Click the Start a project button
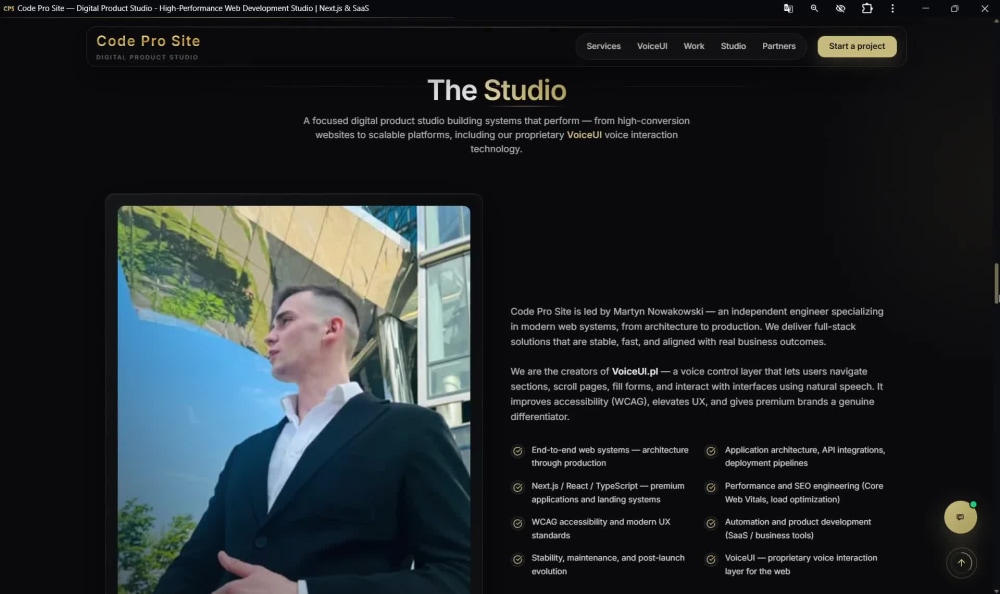Screen dimensions: 1000x594 tap(857, 46)
